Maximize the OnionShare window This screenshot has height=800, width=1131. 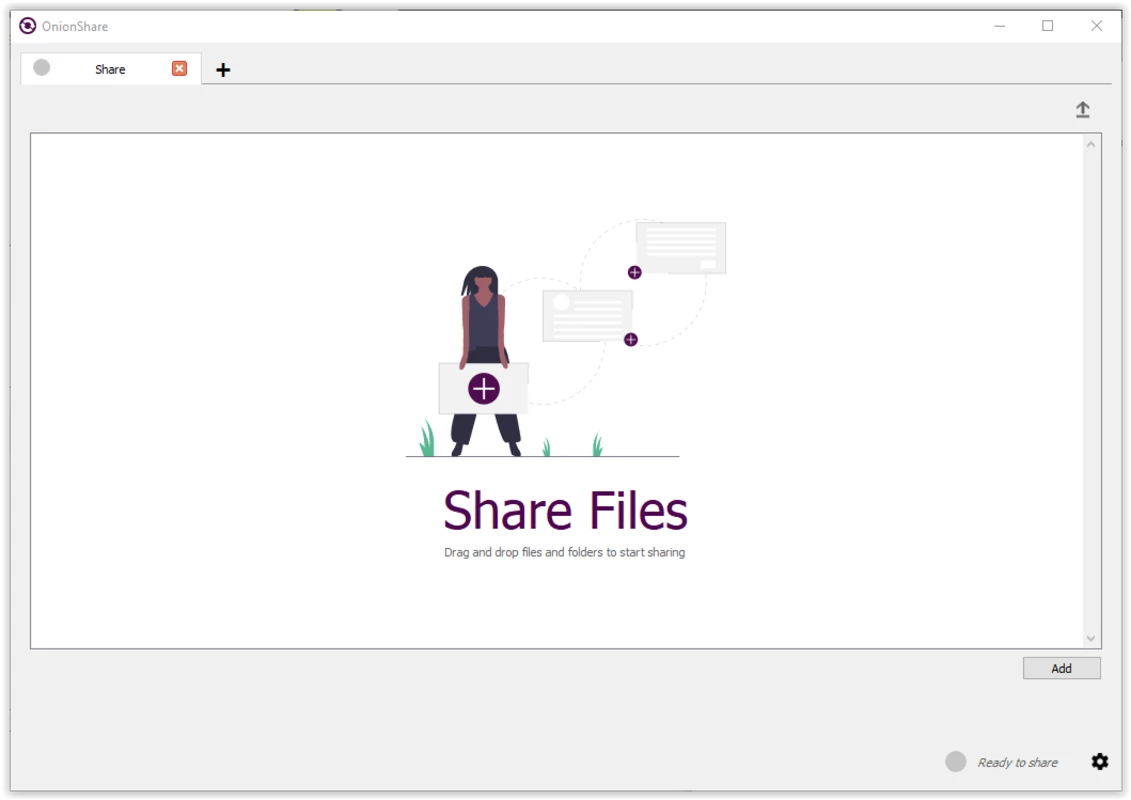coord(1047,26)
